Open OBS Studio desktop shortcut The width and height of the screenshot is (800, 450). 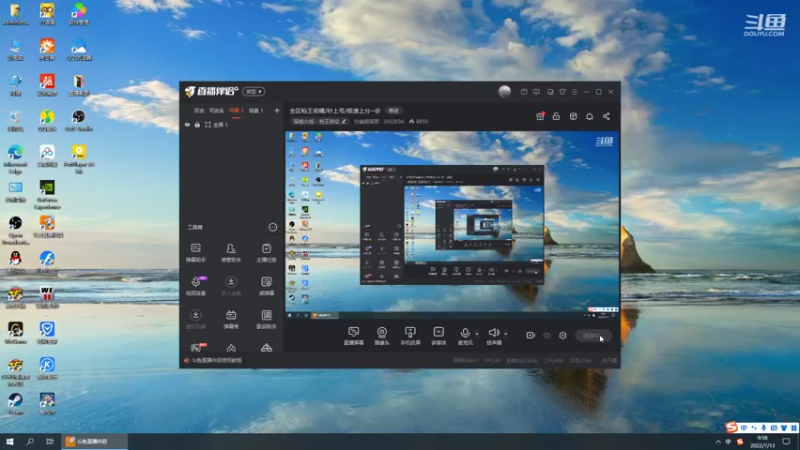coord(79,120)
